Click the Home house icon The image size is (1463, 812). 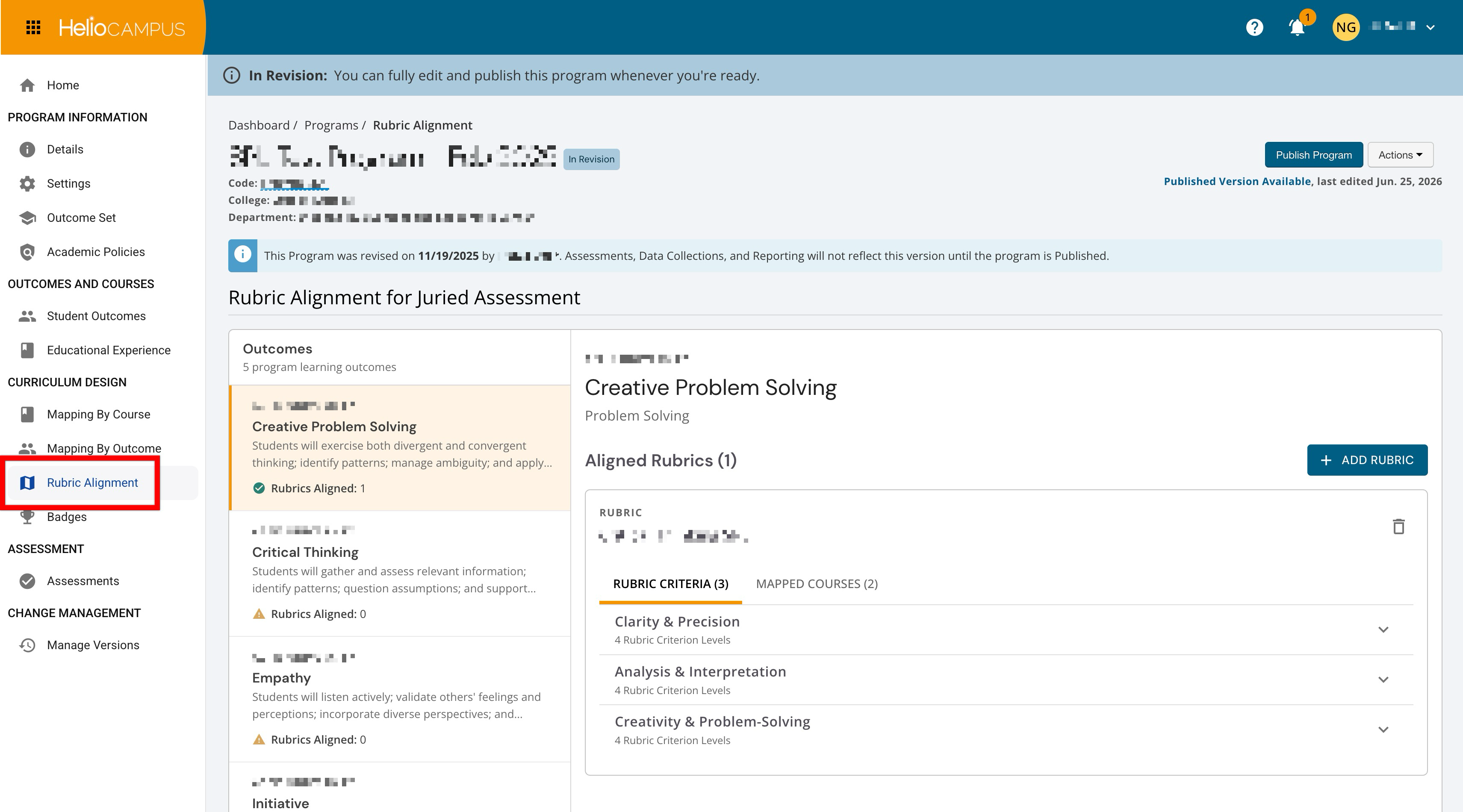27,85
